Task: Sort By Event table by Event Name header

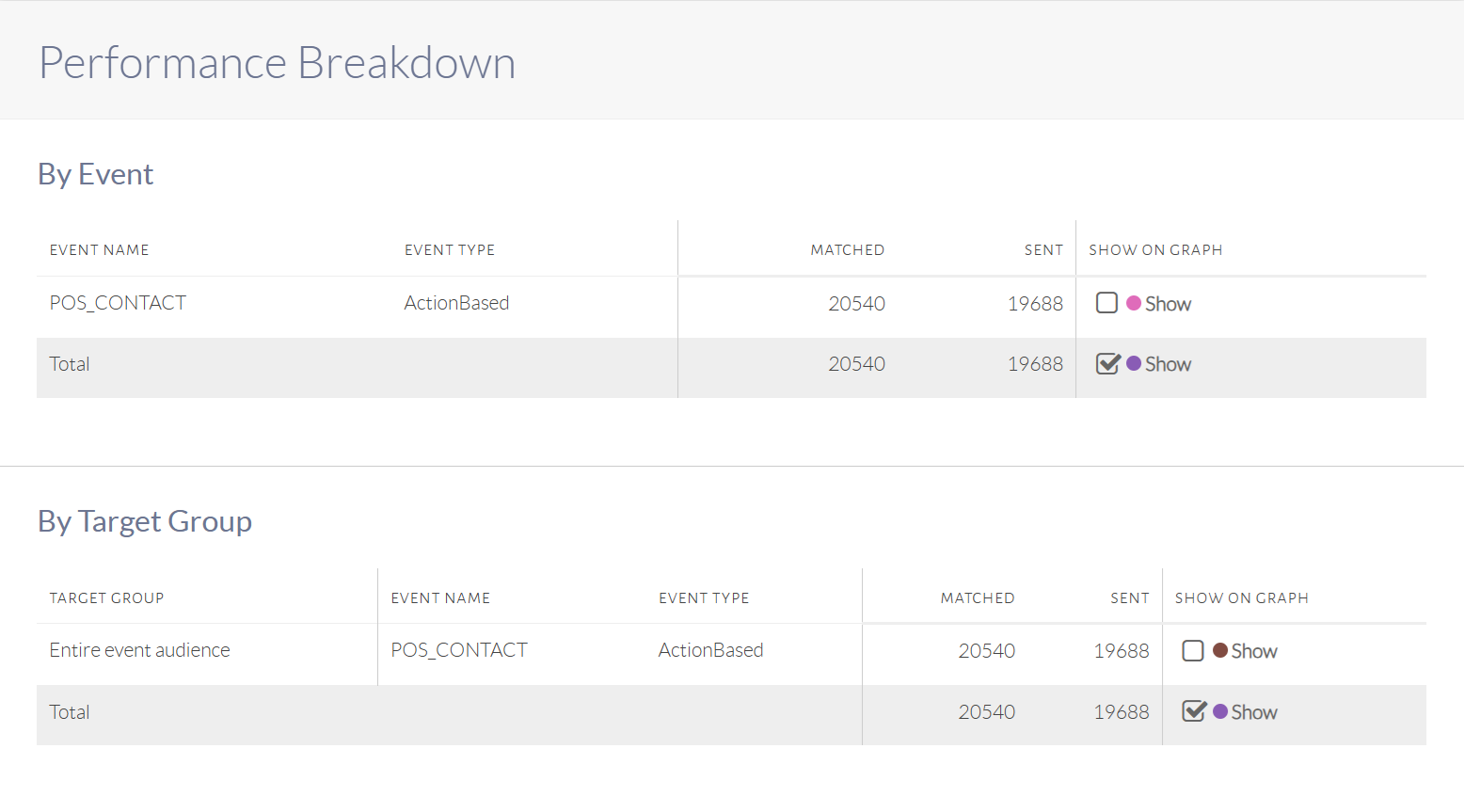Action: [x=99, y=250]
